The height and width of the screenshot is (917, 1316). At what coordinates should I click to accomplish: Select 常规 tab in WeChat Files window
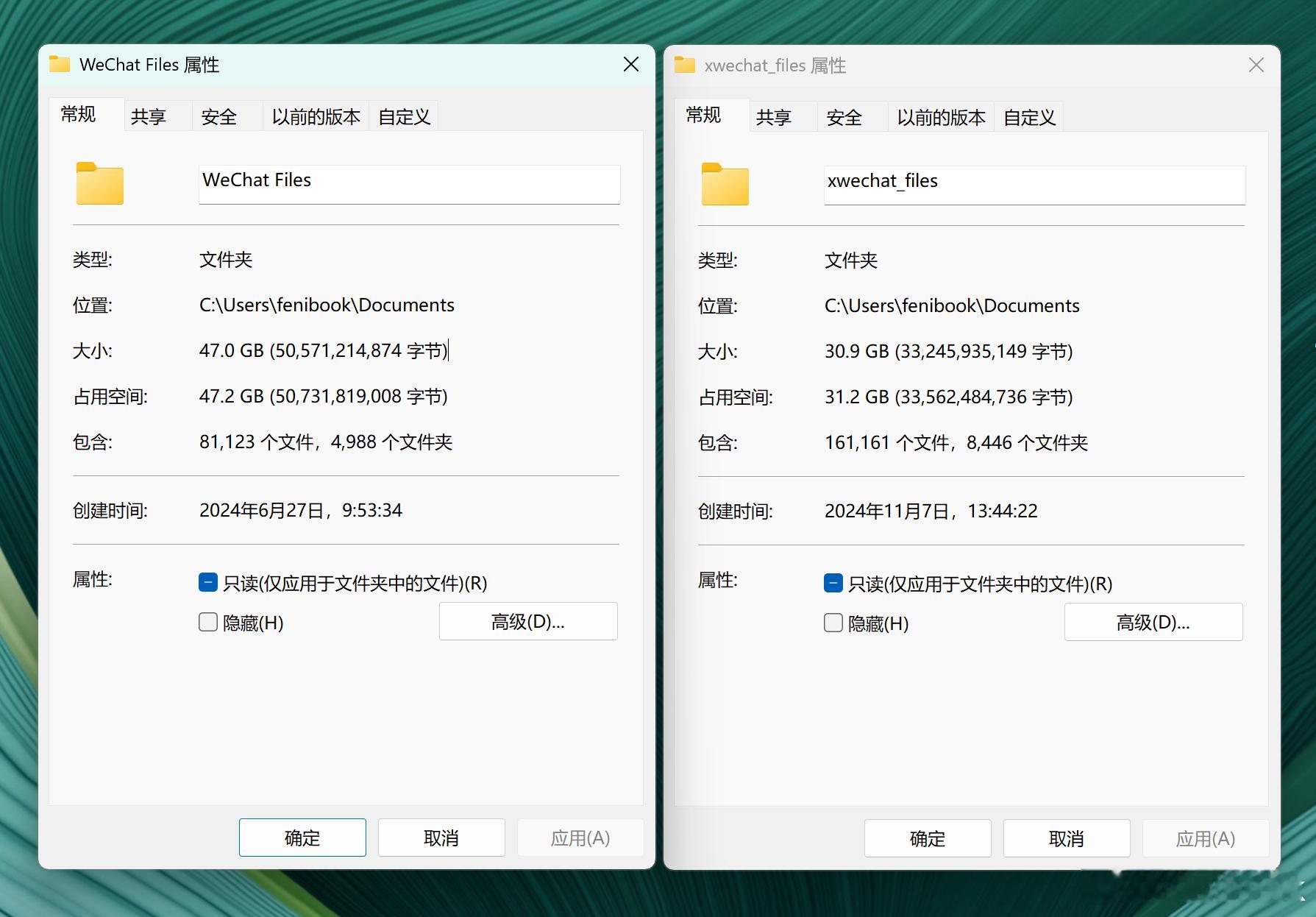click(87, 115)
